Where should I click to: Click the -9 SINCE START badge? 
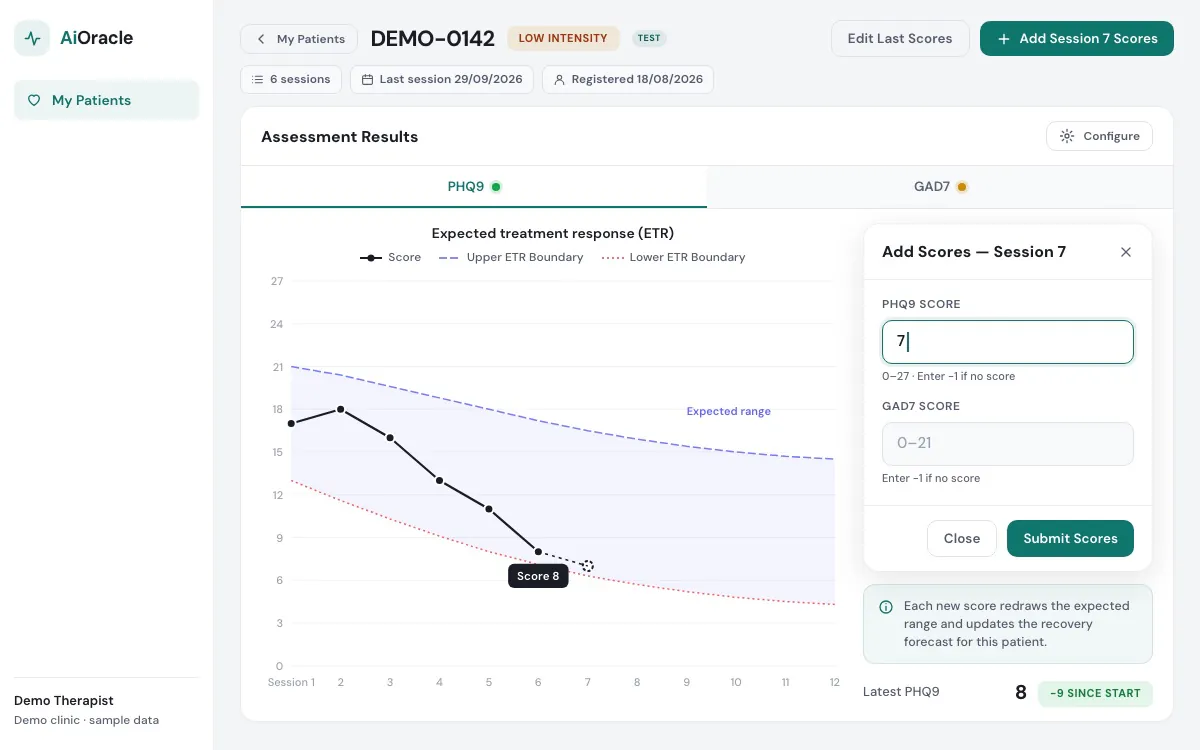click(1095, 693)
